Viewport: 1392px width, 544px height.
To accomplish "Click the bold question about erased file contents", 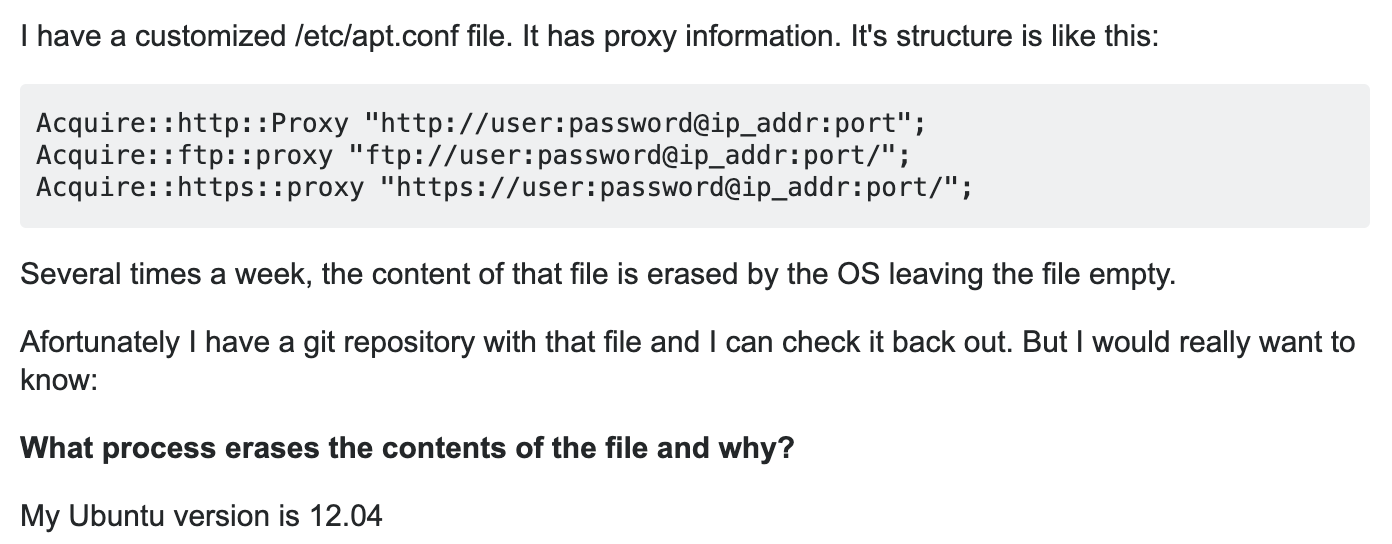I will coord(407,447).
